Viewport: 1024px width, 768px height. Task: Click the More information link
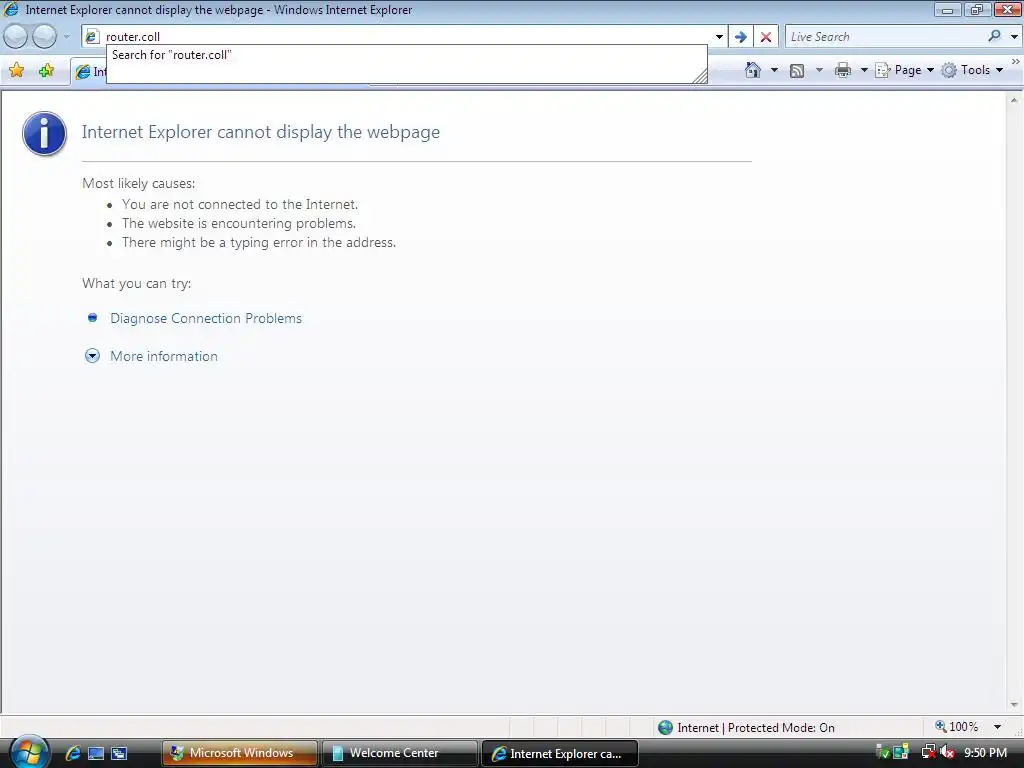(x=164, y=356)
